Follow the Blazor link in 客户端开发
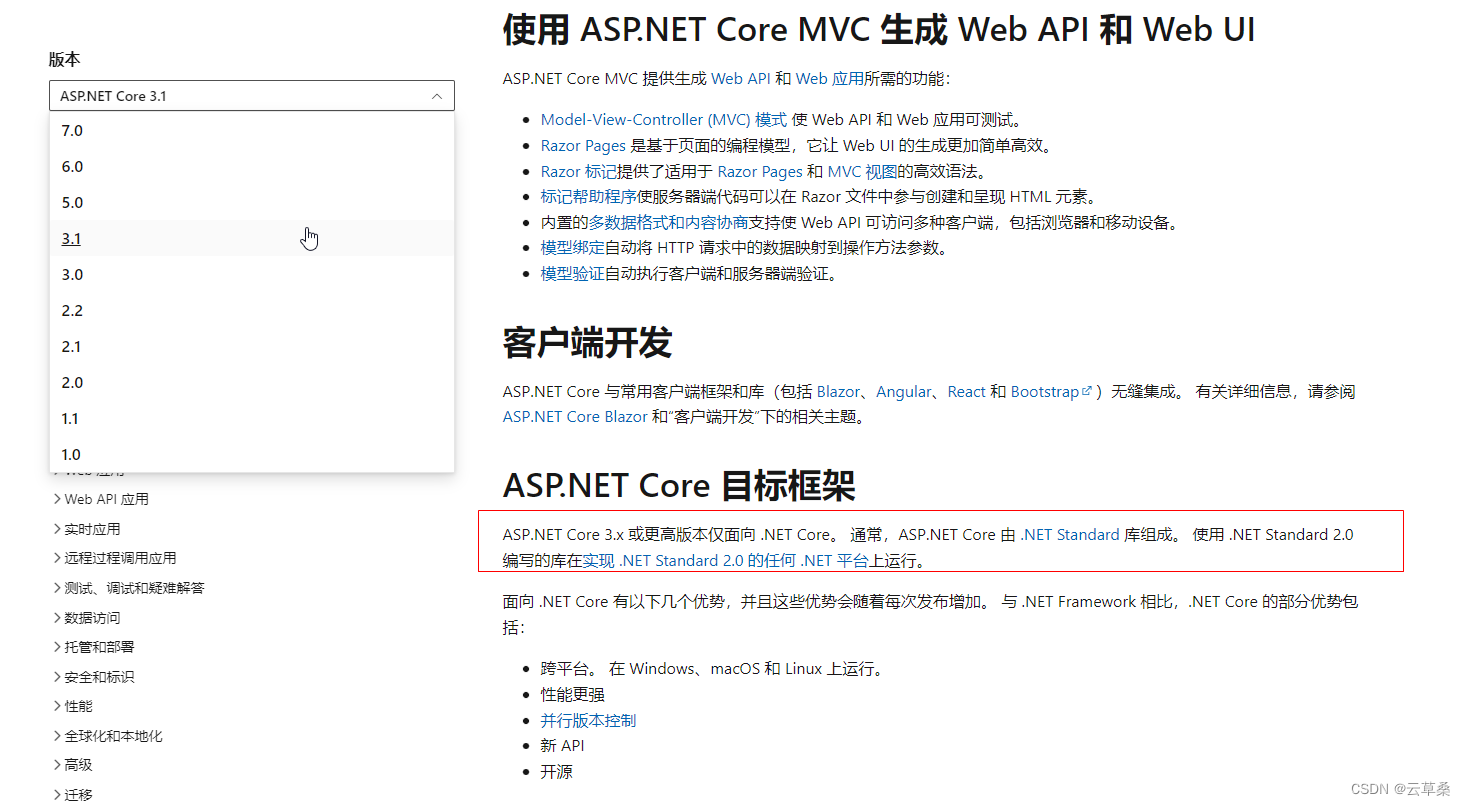This screenshot has width=1466, height=806. coord(838,392)
